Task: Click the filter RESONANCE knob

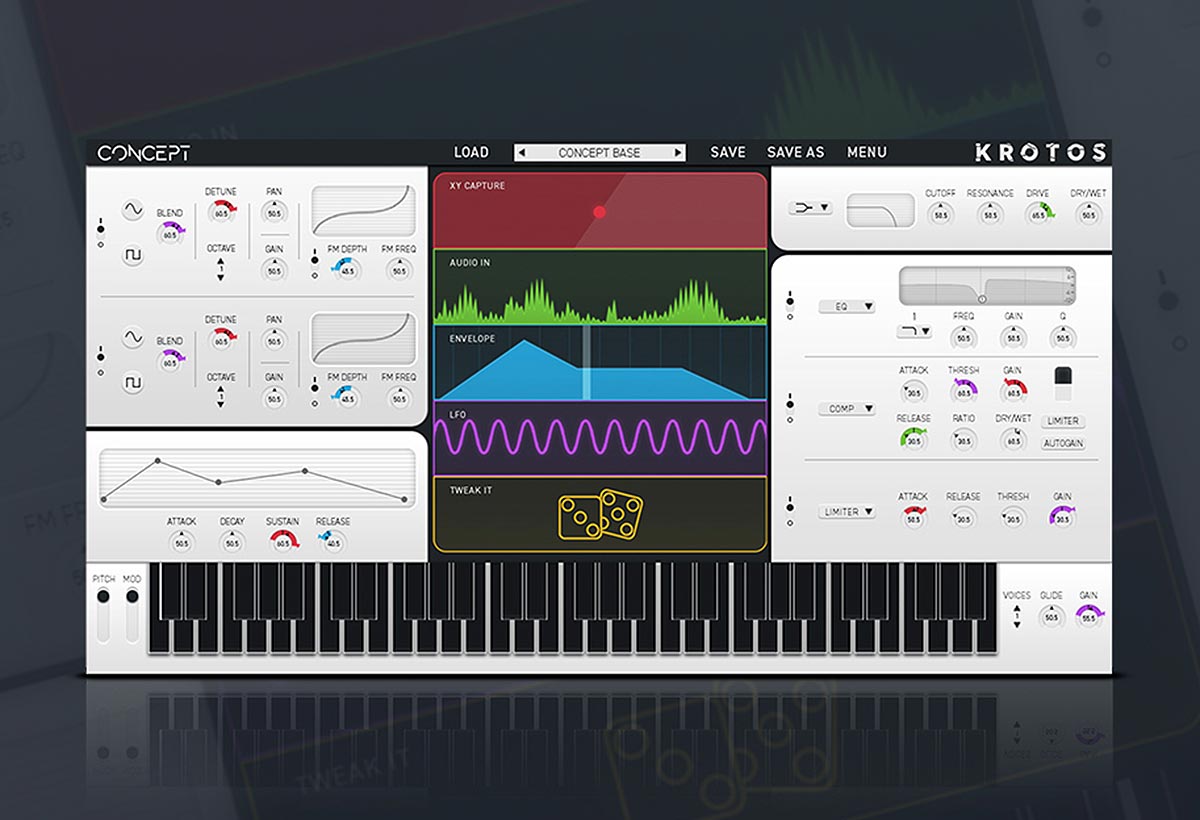Action: click(x=990, y=214)
